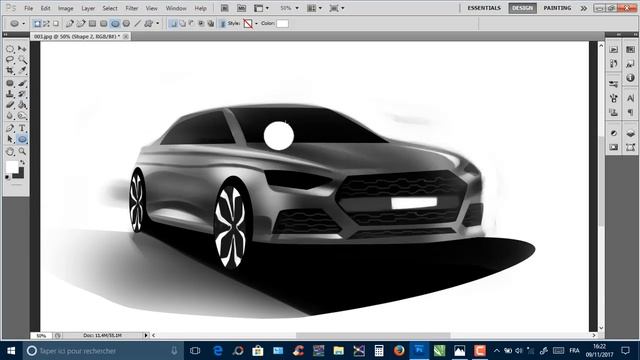Open geometry options arrow after Custom Shape

click(158, 24)
